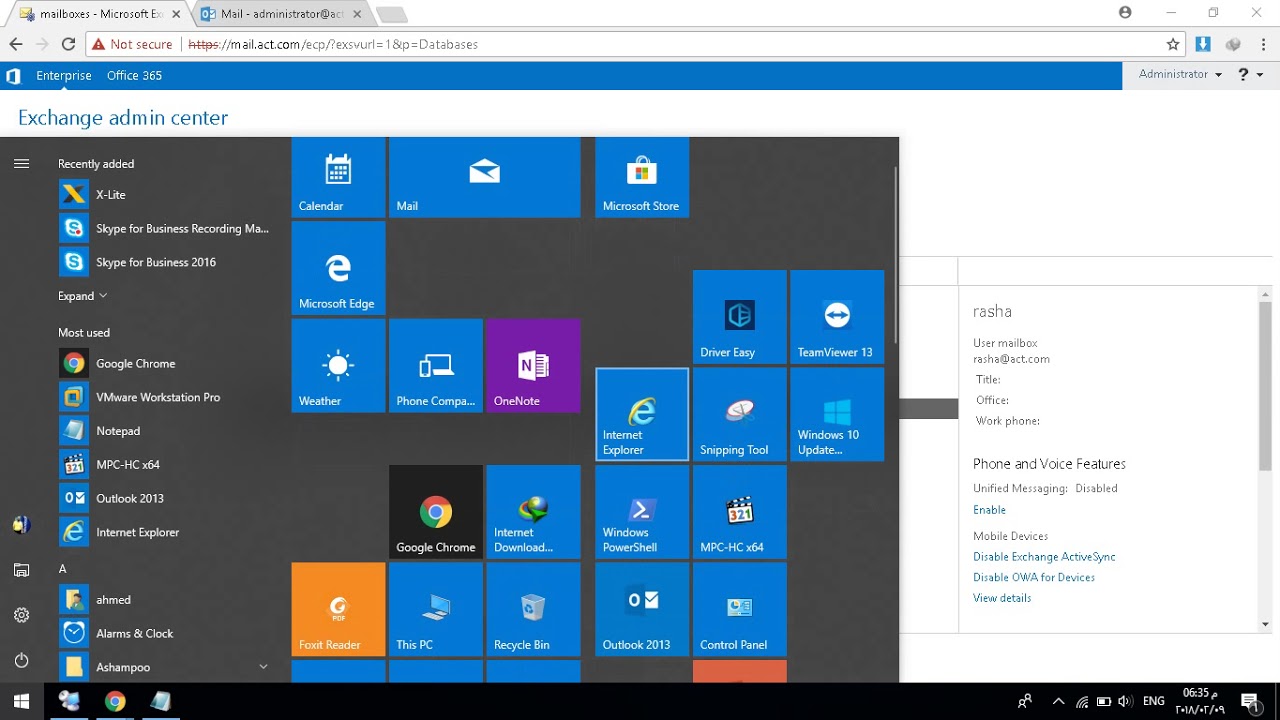Image resolution: width=1280 pixels, height=720 pixels.
Task: Open the Weather tile
Action: point(338,366)
